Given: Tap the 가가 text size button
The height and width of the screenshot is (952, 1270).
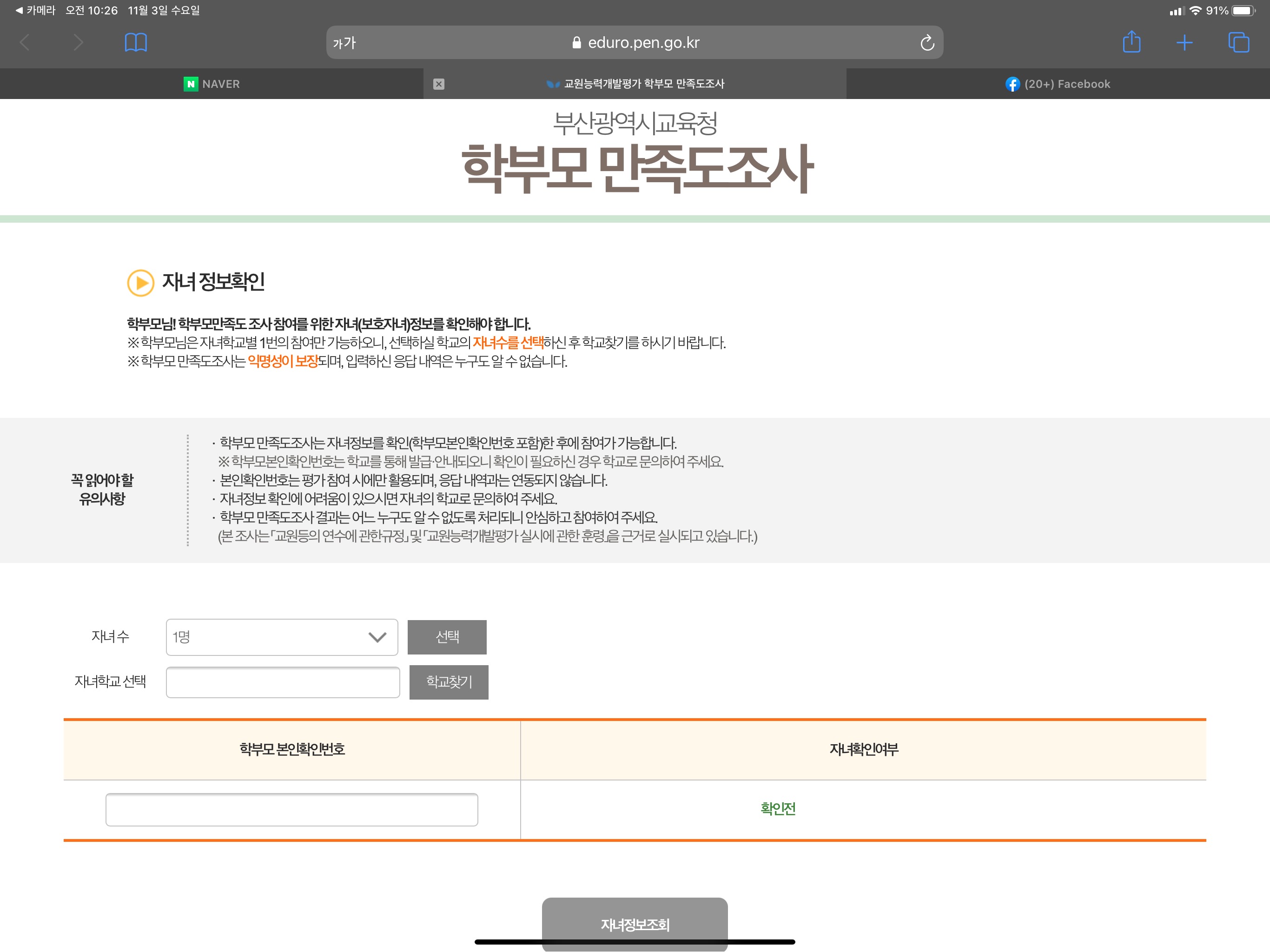Looking at the screenshot, I should click(344, 43).
